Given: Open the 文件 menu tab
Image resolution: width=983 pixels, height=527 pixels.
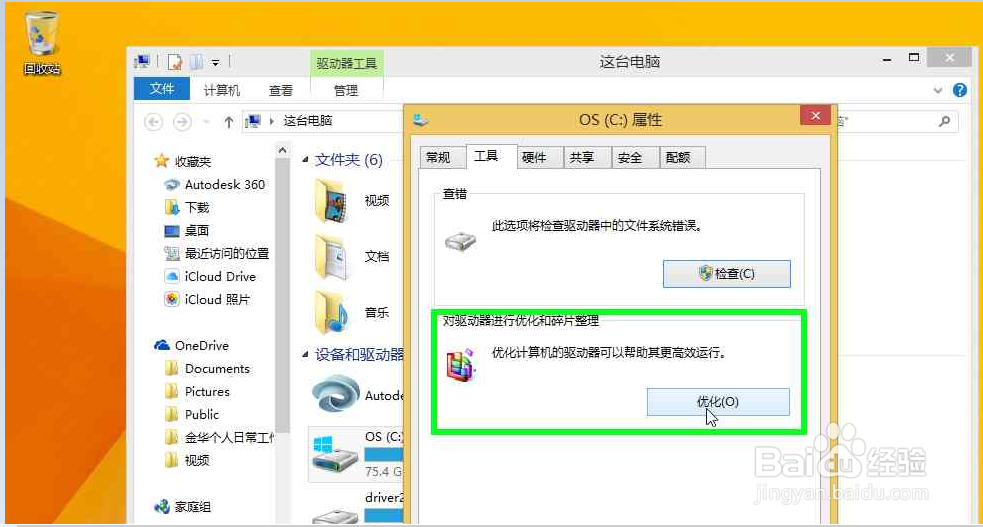Looking at the screenshot, I should coord(162,89).
